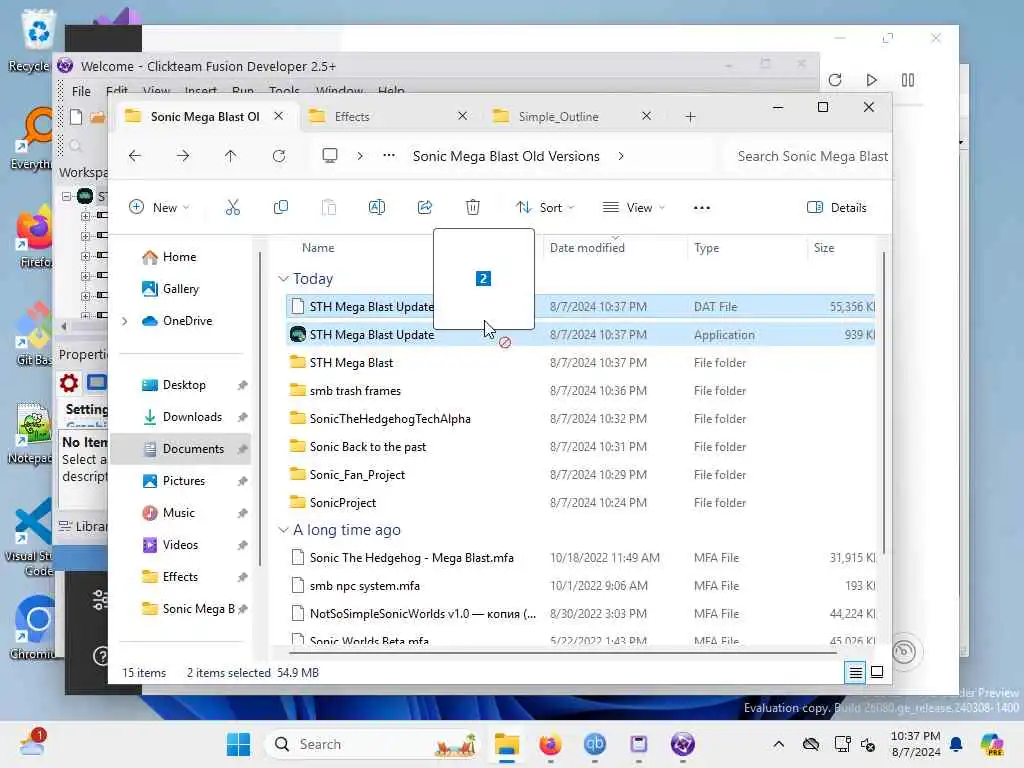Click the This PC monitor icon in address bar
Viewport: 1024px width, 768px height.
pos(330,155)
